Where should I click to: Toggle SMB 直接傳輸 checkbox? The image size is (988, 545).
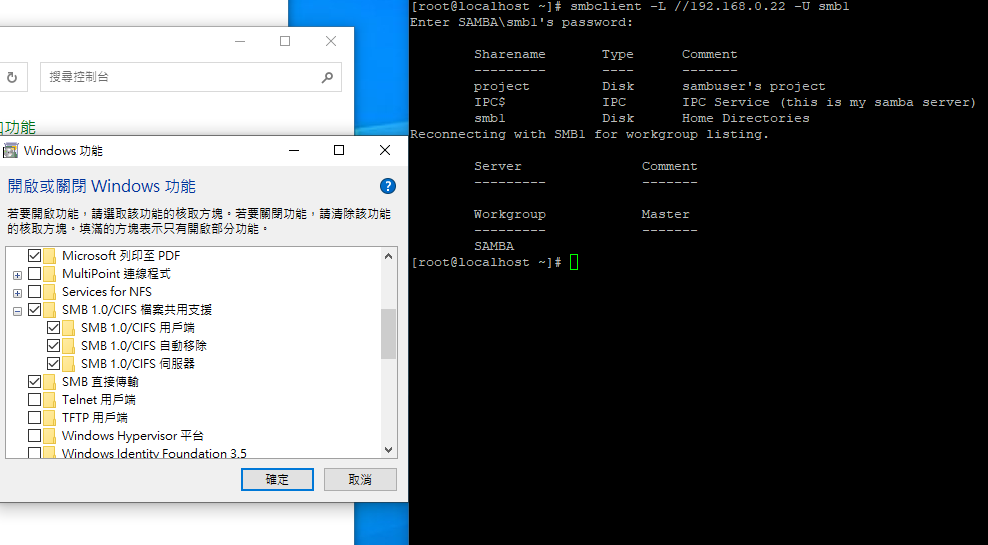pyautogui.click(x=35, y=381)
